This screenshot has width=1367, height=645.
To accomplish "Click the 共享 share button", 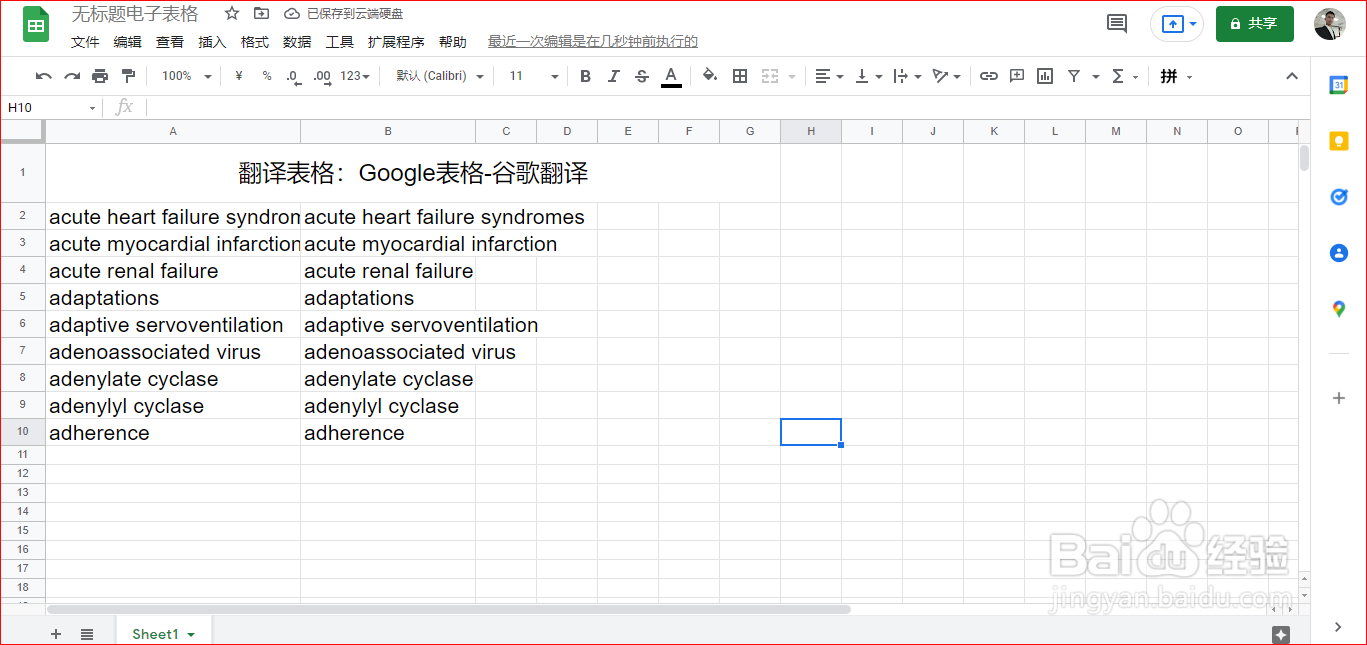I will tap(1254, 24).
